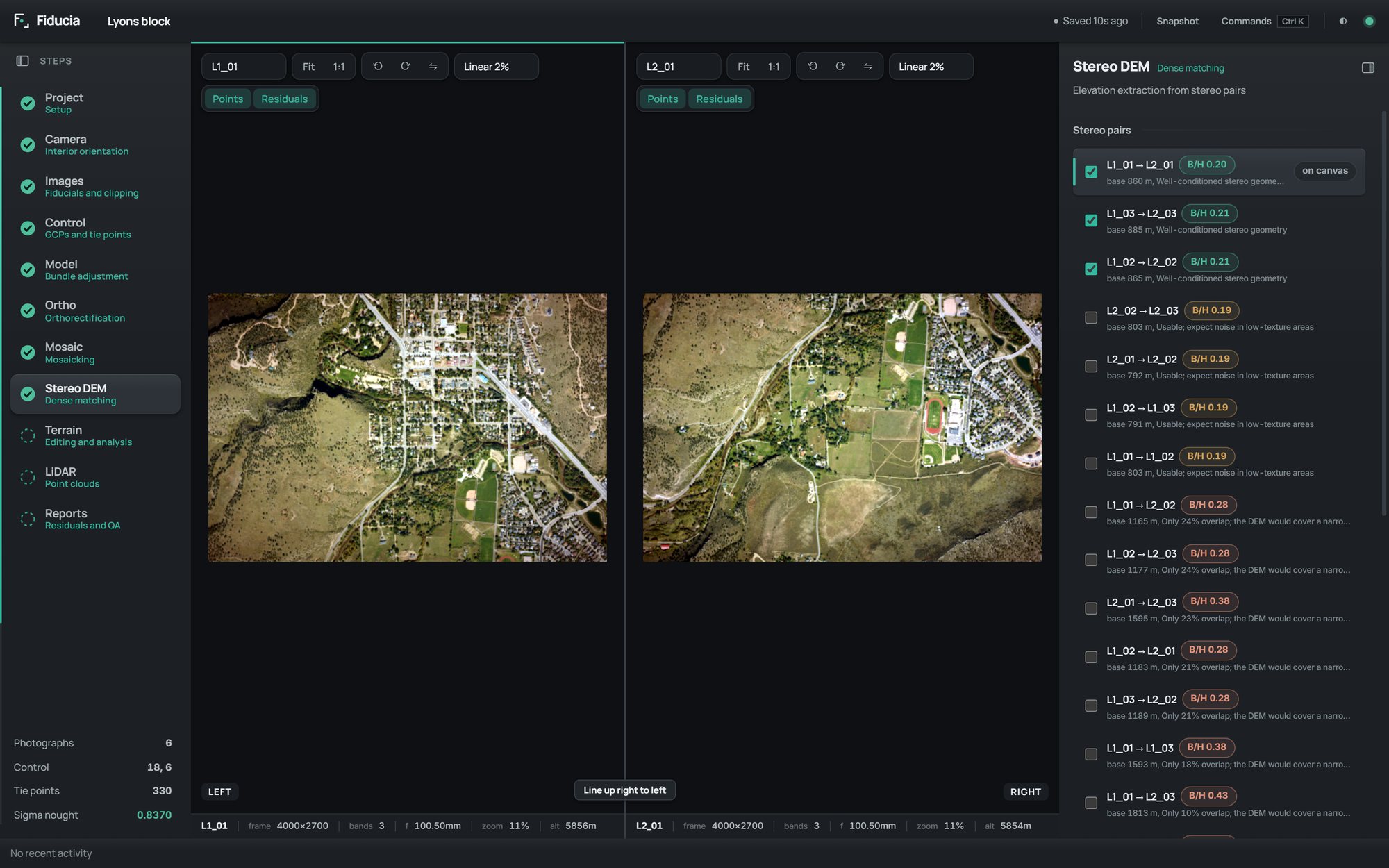Viewport: 1389px width, 868px height.
Task: Enable the L2_01→L2_02 stereo pair
Action: [x=1091, y=366]
